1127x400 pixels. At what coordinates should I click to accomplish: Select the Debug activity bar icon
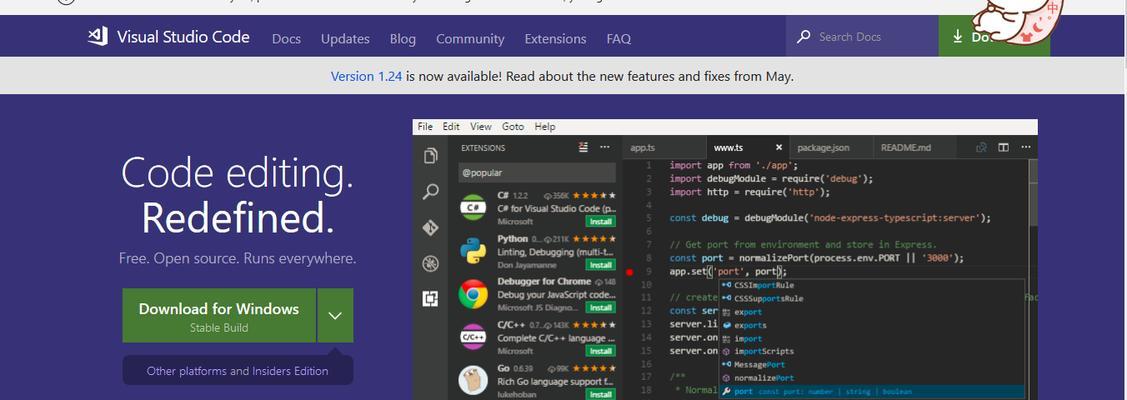(431, 264)
